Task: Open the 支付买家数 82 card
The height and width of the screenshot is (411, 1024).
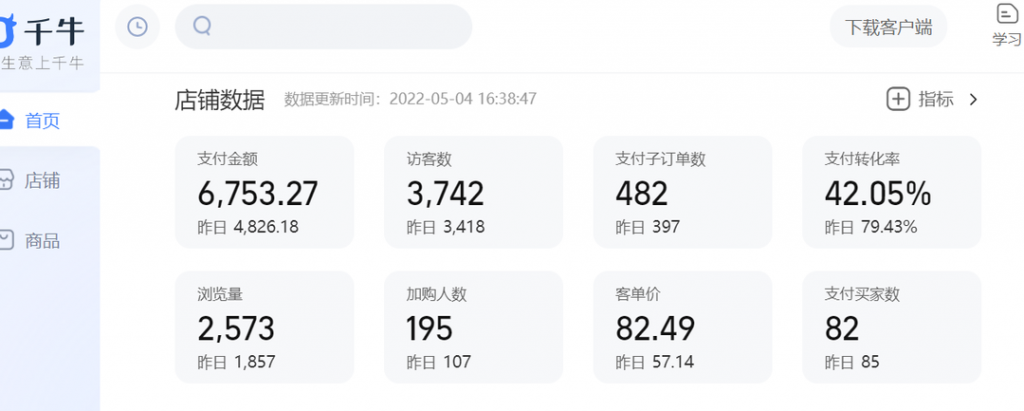Action: pos(891,327)
